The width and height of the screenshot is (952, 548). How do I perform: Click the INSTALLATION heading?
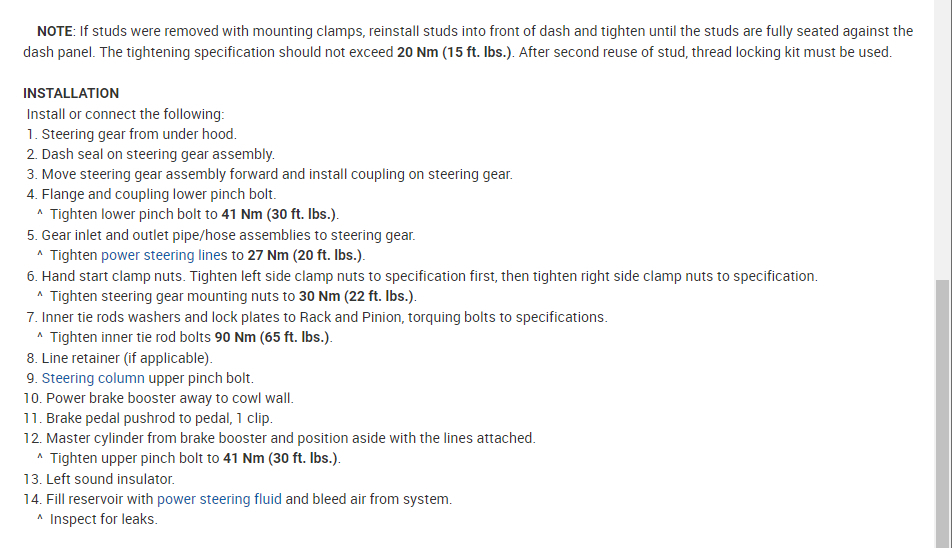click(x=71, y=93)
